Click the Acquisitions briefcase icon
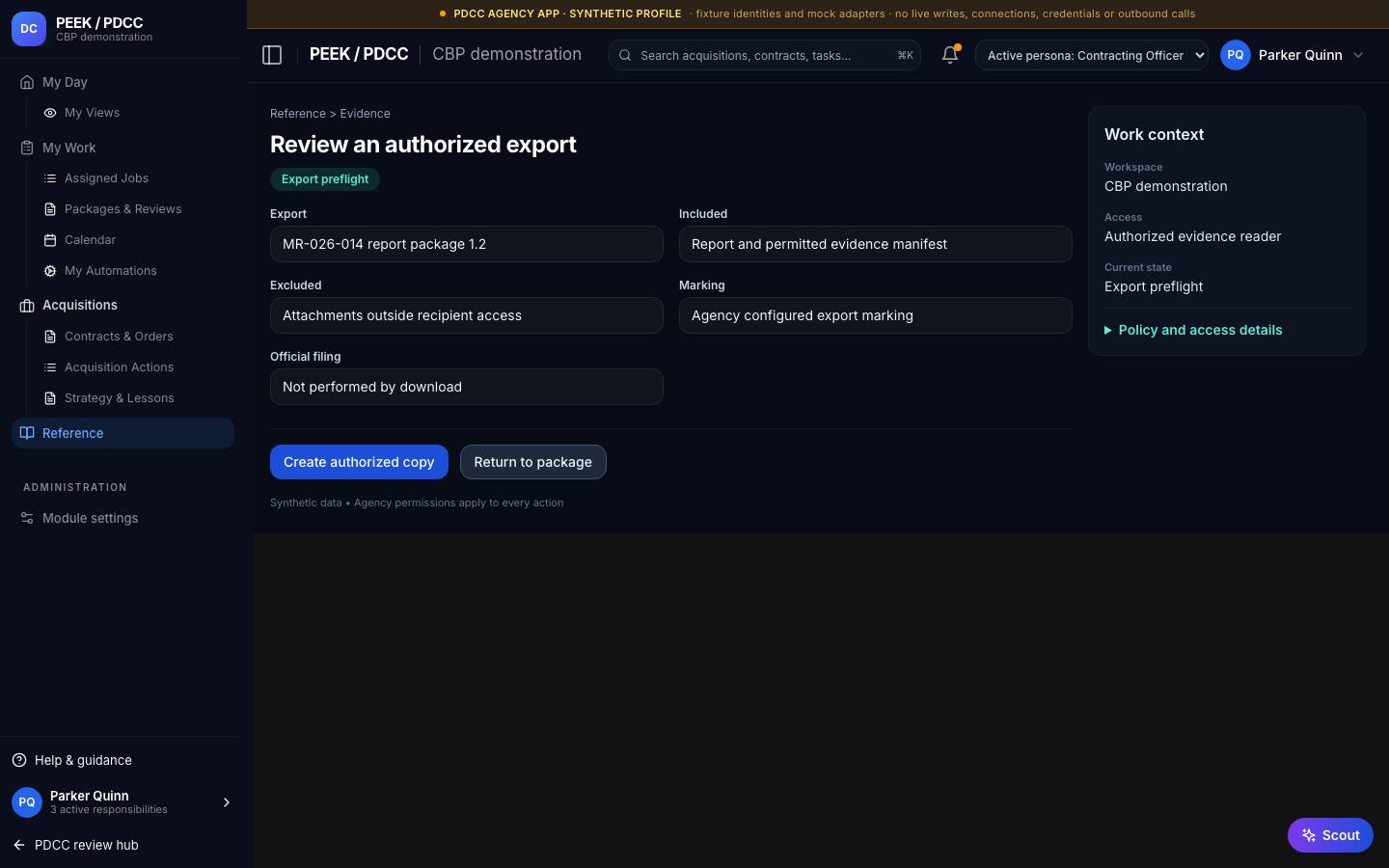This screenshot has height=868, width=1389. click(27, 306)
